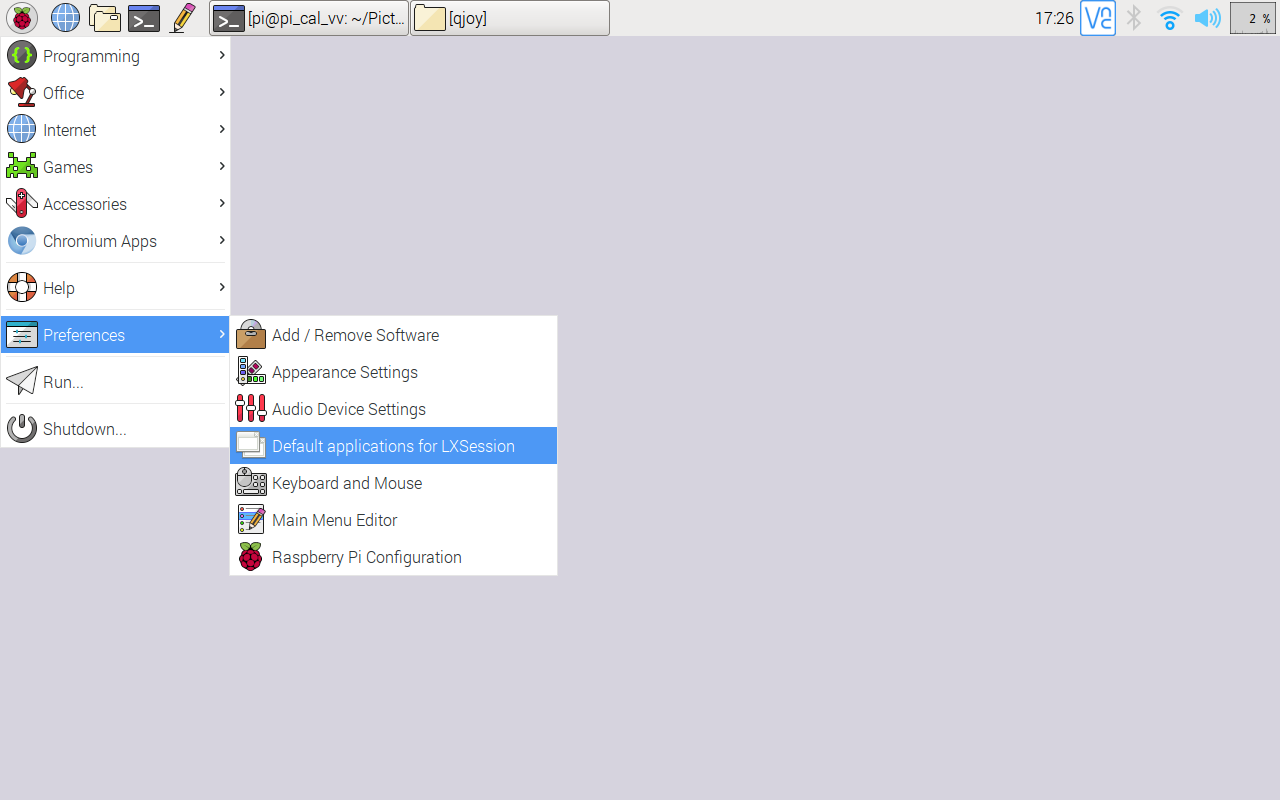The image size is (1280, 800).
Task: Click the Bluetooth icon in the tray
Action: (x=1133, y=17)
